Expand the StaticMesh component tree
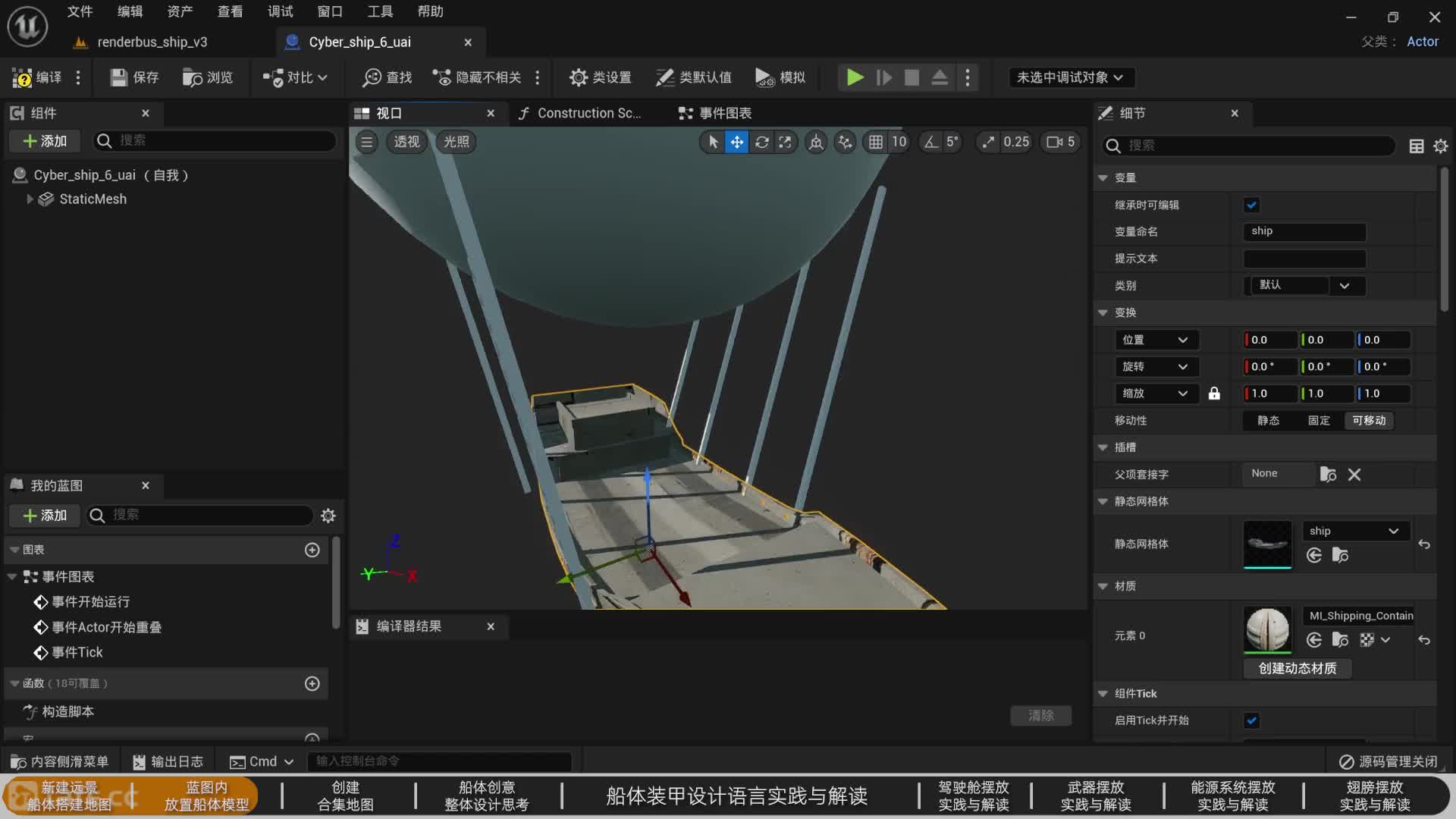This screenshot has width=1456, height=819. tap(30, 199)
